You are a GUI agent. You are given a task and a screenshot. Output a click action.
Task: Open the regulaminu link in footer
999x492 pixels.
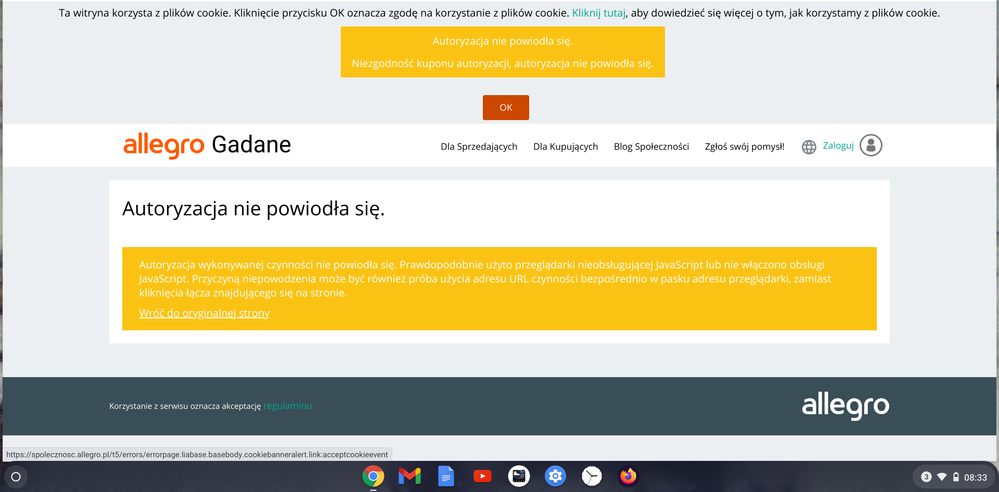coord(288,406)
